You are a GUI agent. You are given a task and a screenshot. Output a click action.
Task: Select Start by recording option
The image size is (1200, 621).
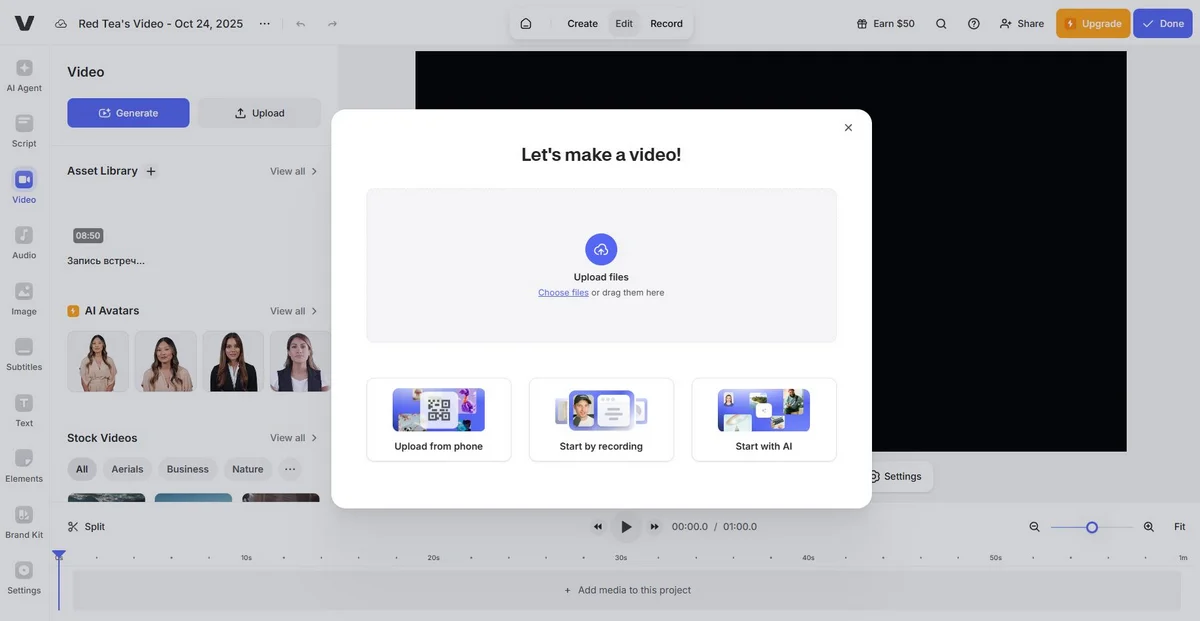601,419
